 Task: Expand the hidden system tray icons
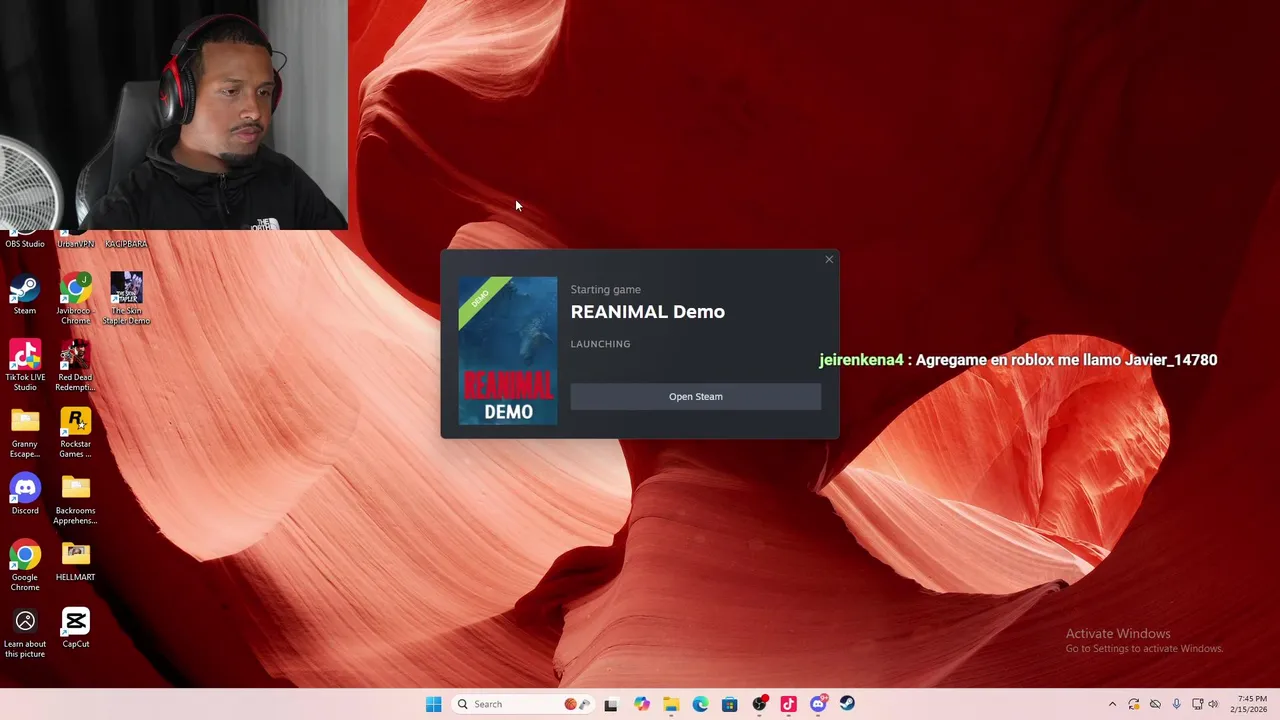[x=1112, y=704]
